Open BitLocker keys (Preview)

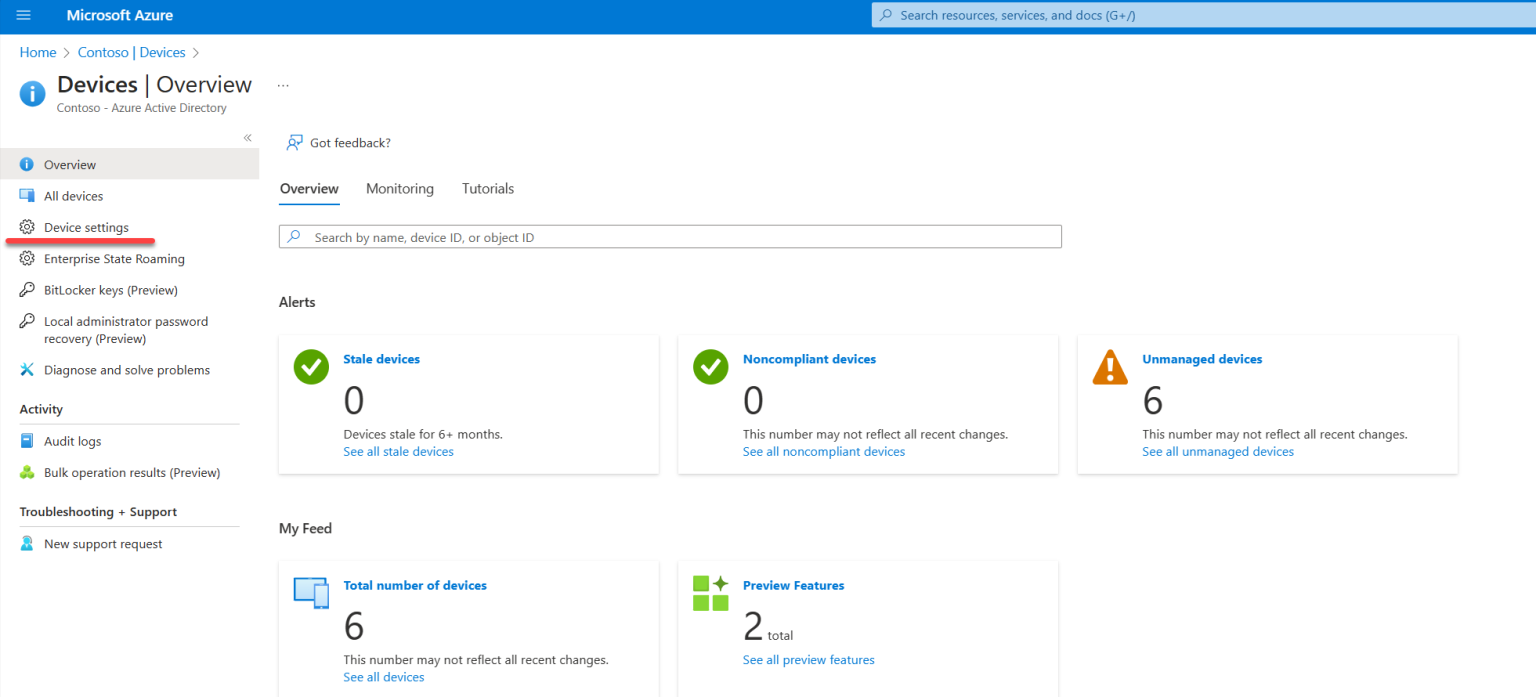108,289
